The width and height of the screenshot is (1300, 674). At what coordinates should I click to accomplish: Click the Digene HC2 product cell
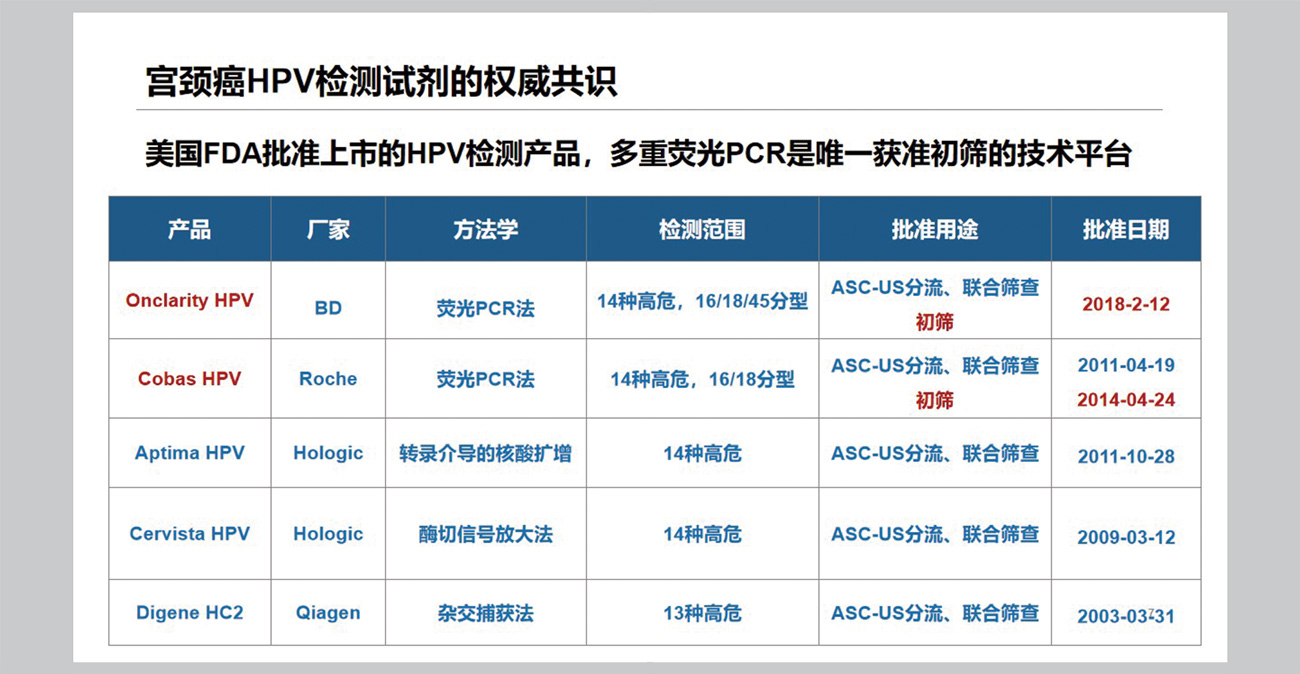(x=189, y=612)
